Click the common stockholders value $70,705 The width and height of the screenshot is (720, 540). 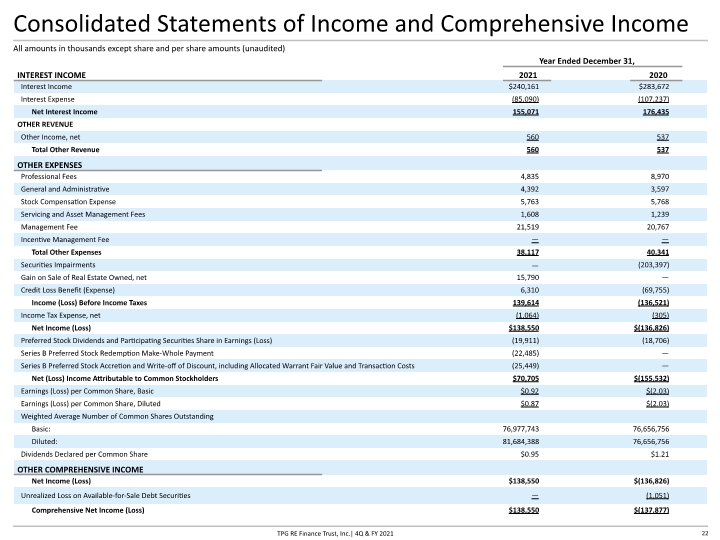pyautogui.click(x=526, y=378)
